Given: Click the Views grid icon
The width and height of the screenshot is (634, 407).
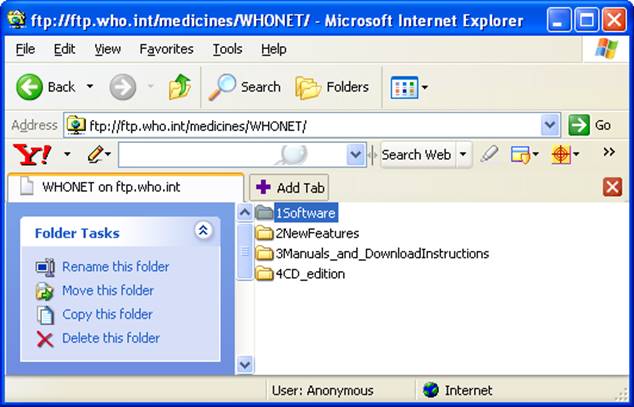Looking at the screenshot, I should pyautogui.click(x=404, y=87).
